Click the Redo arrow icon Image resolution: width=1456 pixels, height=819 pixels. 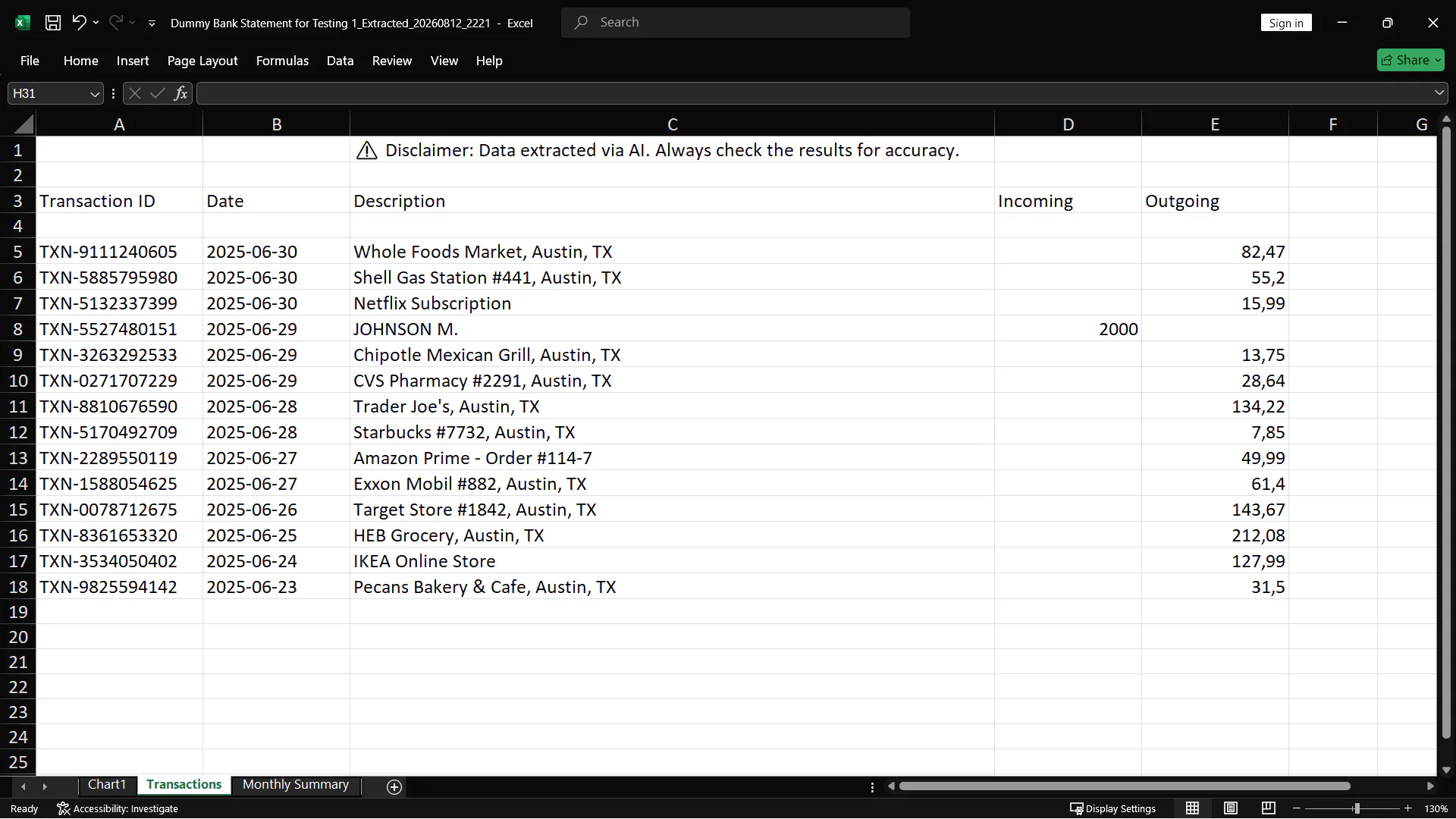click(115, 23)
